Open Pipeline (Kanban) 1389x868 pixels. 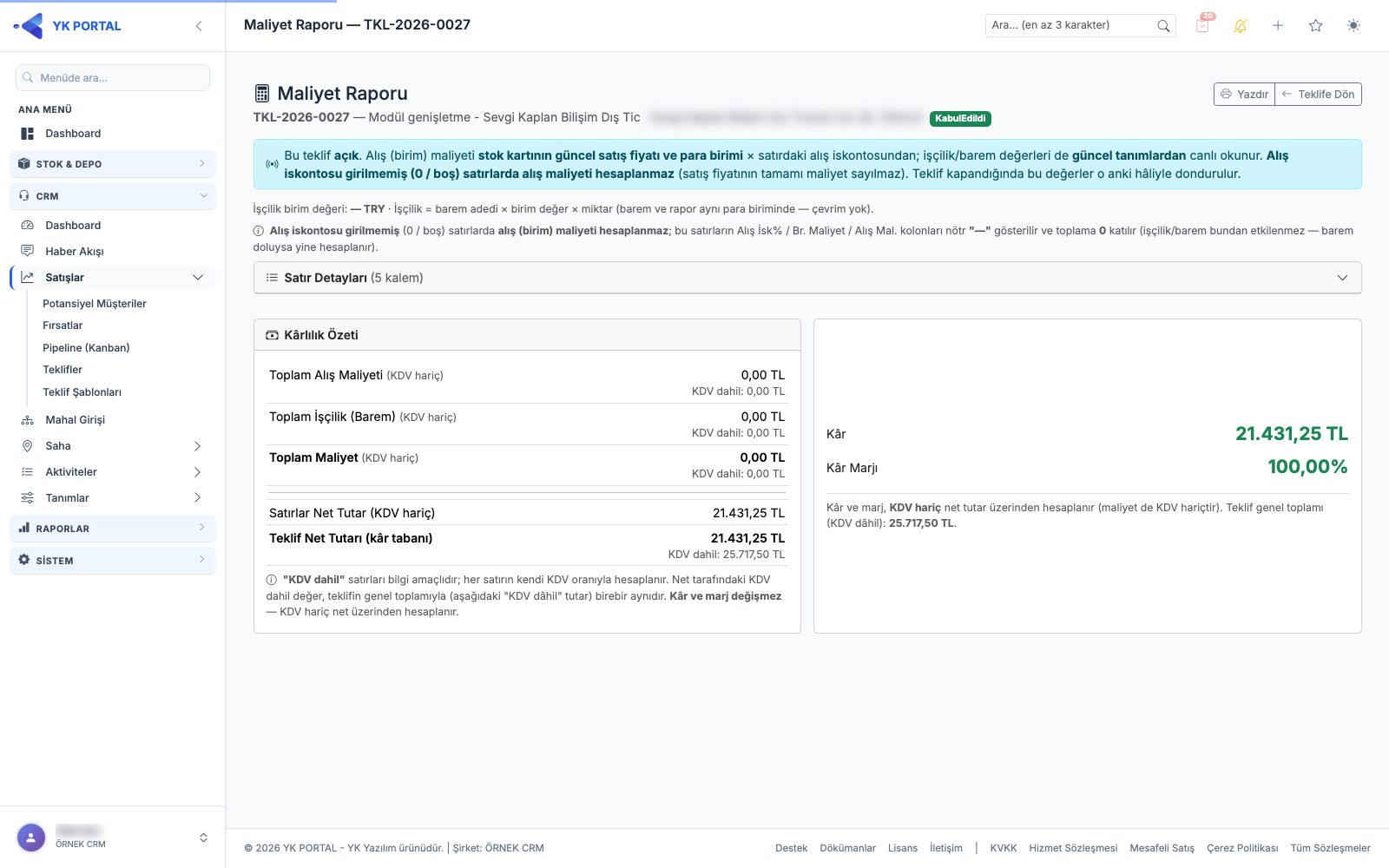86,348
